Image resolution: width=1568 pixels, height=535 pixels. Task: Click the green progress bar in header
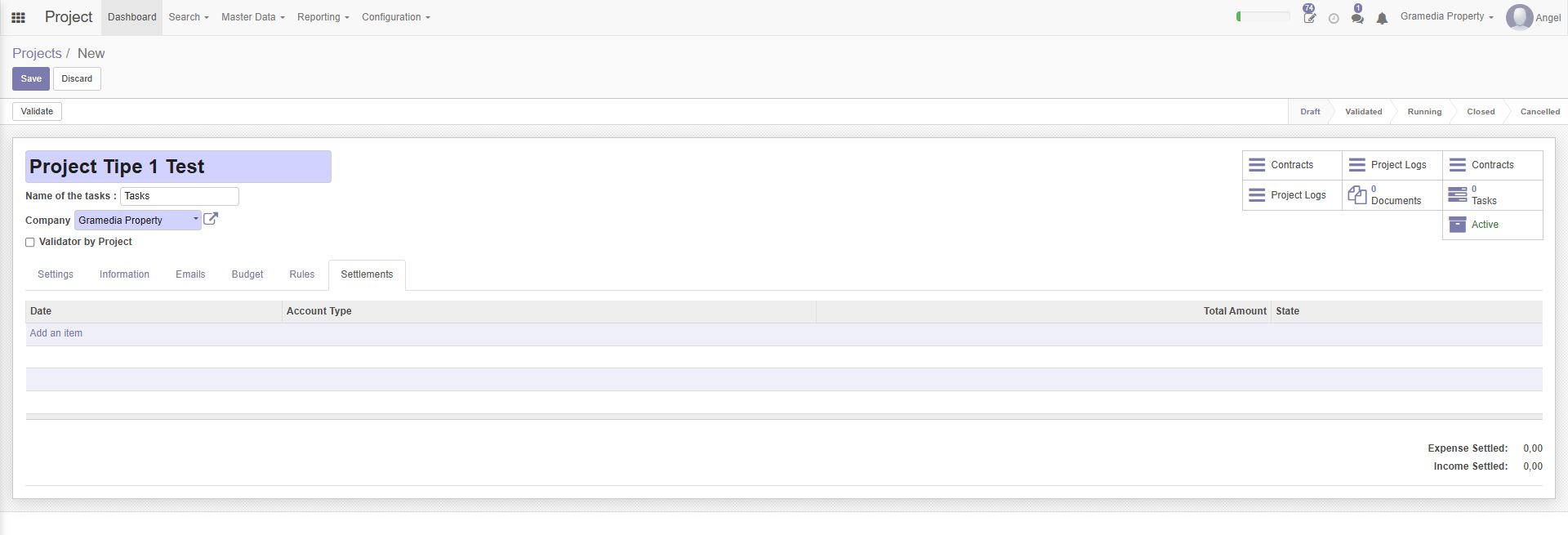click(x=1263, y=16)
